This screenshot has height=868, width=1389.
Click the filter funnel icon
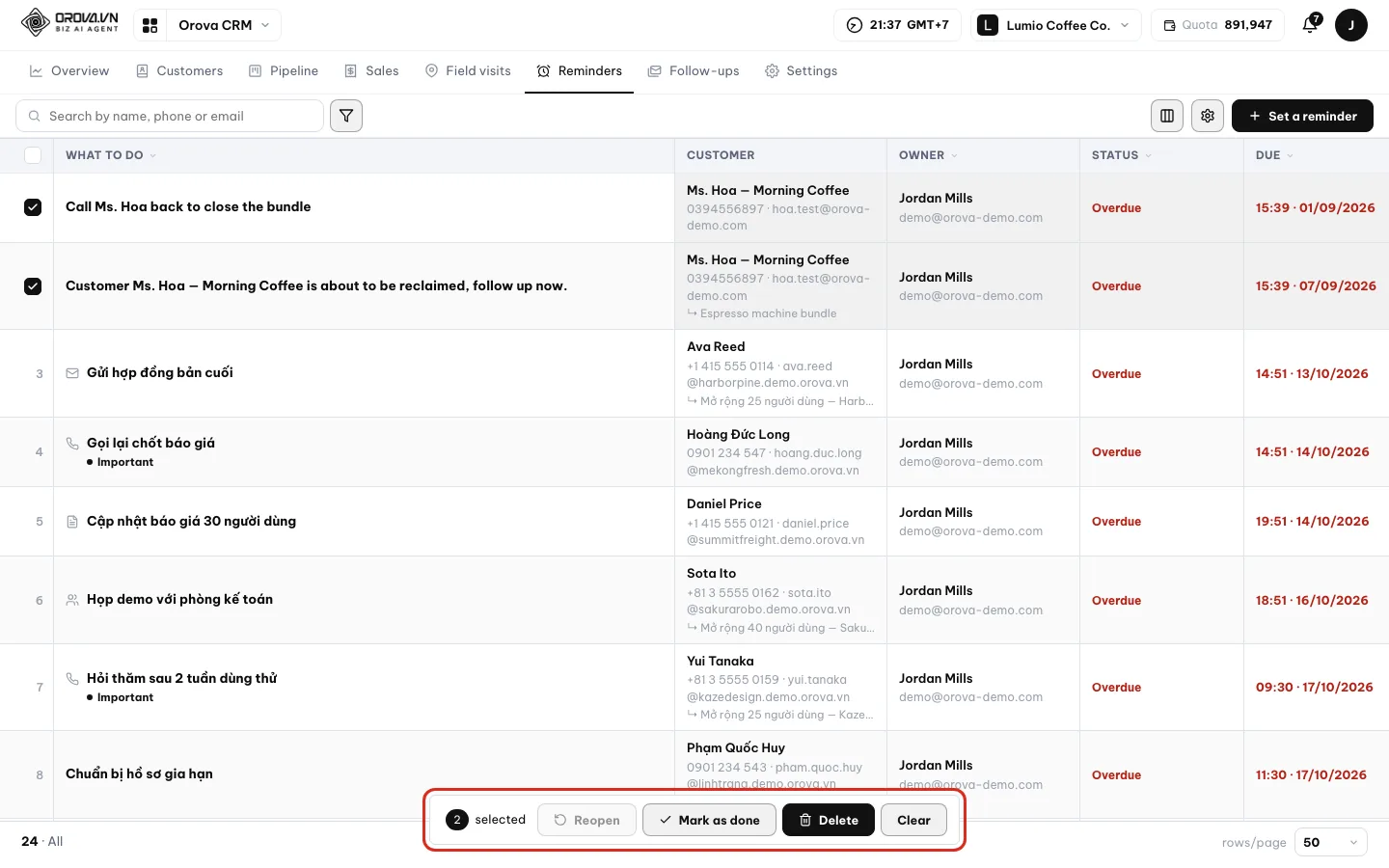(x=346, y=116)
